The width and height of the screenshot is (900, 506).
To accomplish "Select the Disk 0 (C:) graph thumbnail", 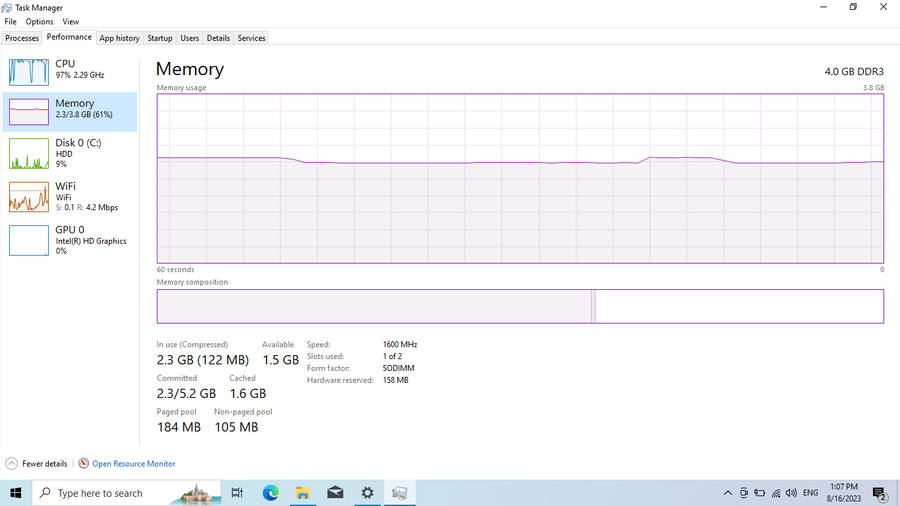I will (29, 153).
